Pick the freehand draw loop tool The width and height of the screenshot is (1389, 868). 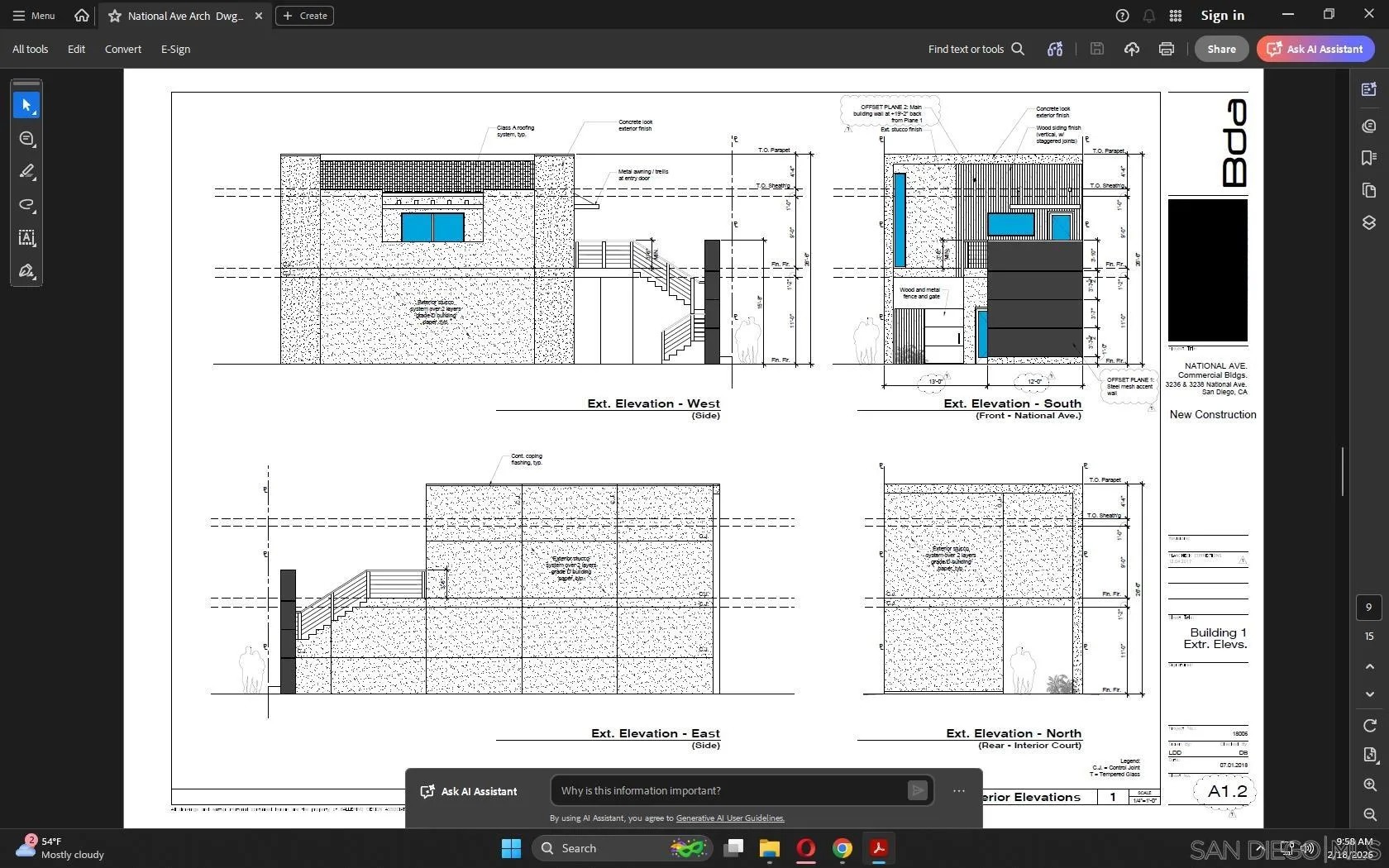[26, 205]
